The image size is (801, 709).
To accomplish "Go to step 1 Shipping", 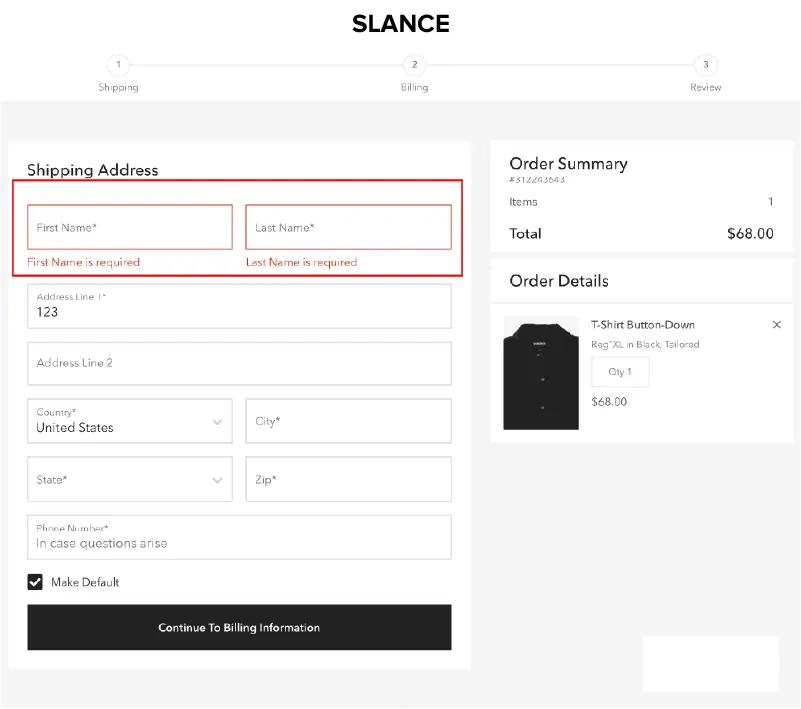I will (118, 66).
